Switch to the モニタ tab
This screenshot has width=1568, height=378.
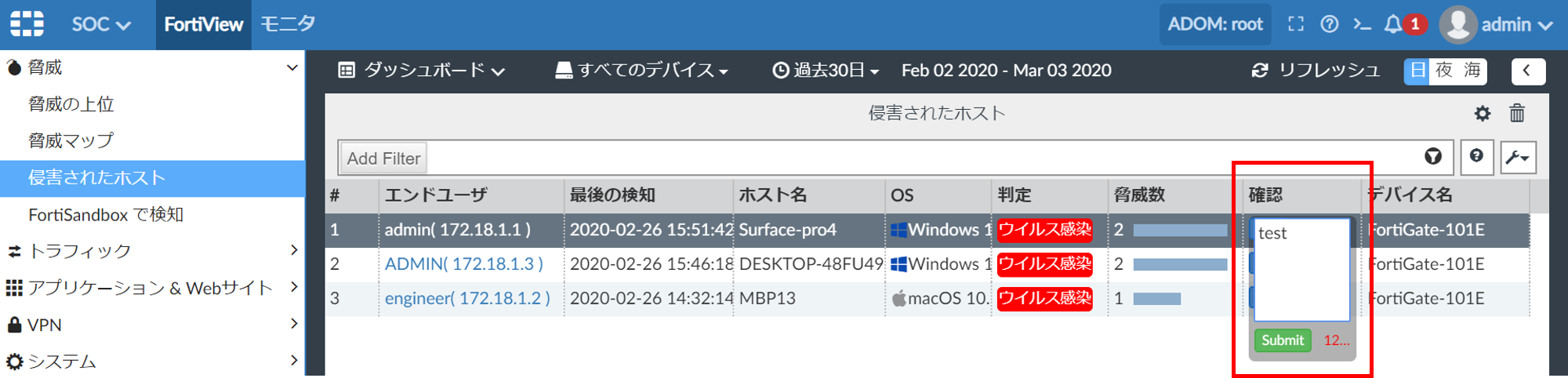[288, 24]
